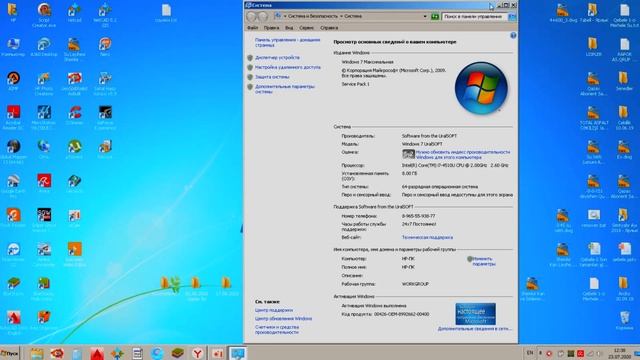Click the Windows Explorer taskbar icon
The height and width of the screenshot is (360, 640).
coord(36,353)
